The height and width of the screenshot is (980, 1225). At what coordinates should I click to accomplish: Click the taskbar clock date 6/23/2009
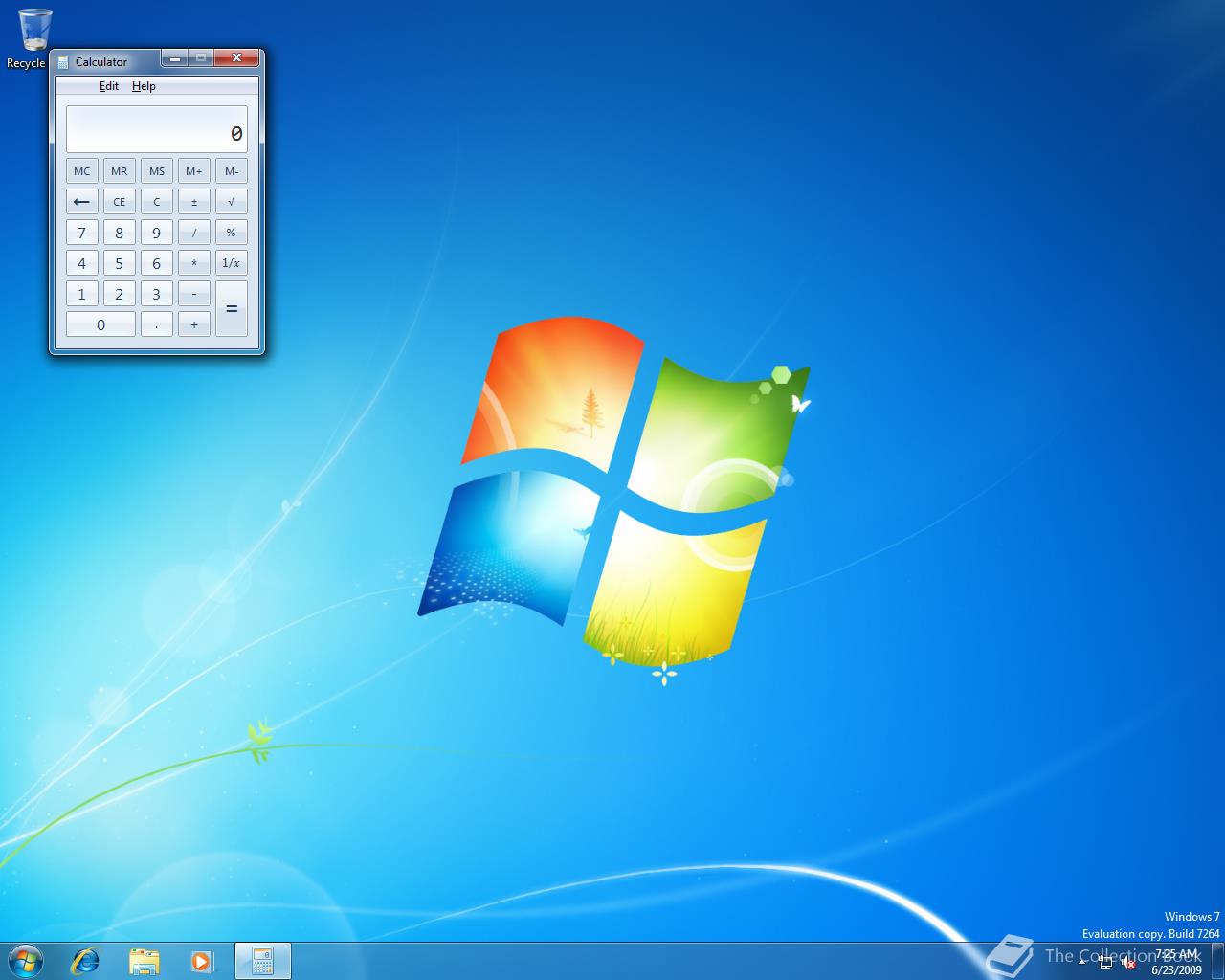tap(1176, 969)
